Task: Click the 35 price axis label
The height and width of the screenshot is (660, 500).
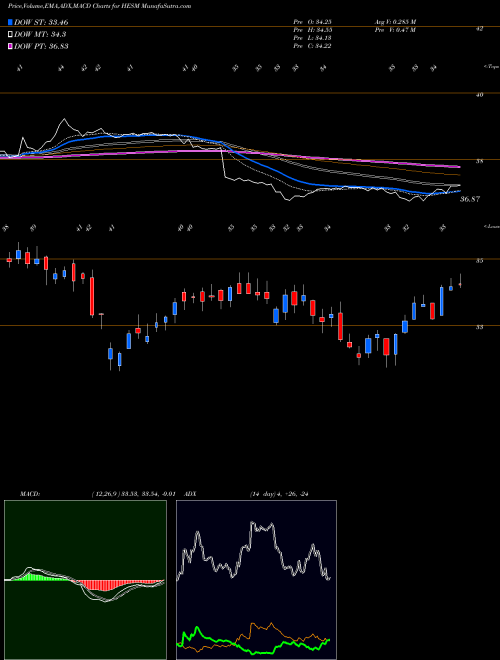Action: click(x=479, y=261)
